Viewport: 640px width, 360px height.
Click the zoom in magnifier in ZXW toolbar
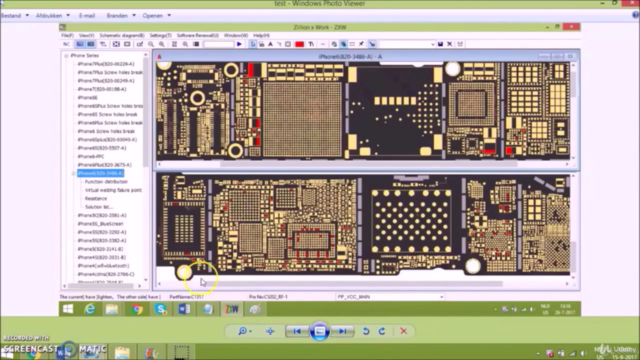[162, 44]
